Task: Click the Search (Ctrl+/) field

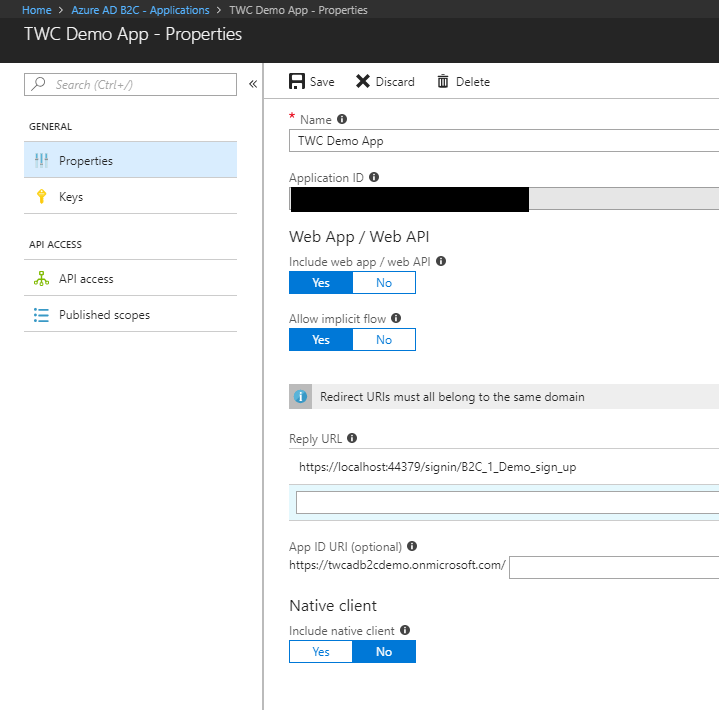Action: [130, 84]
